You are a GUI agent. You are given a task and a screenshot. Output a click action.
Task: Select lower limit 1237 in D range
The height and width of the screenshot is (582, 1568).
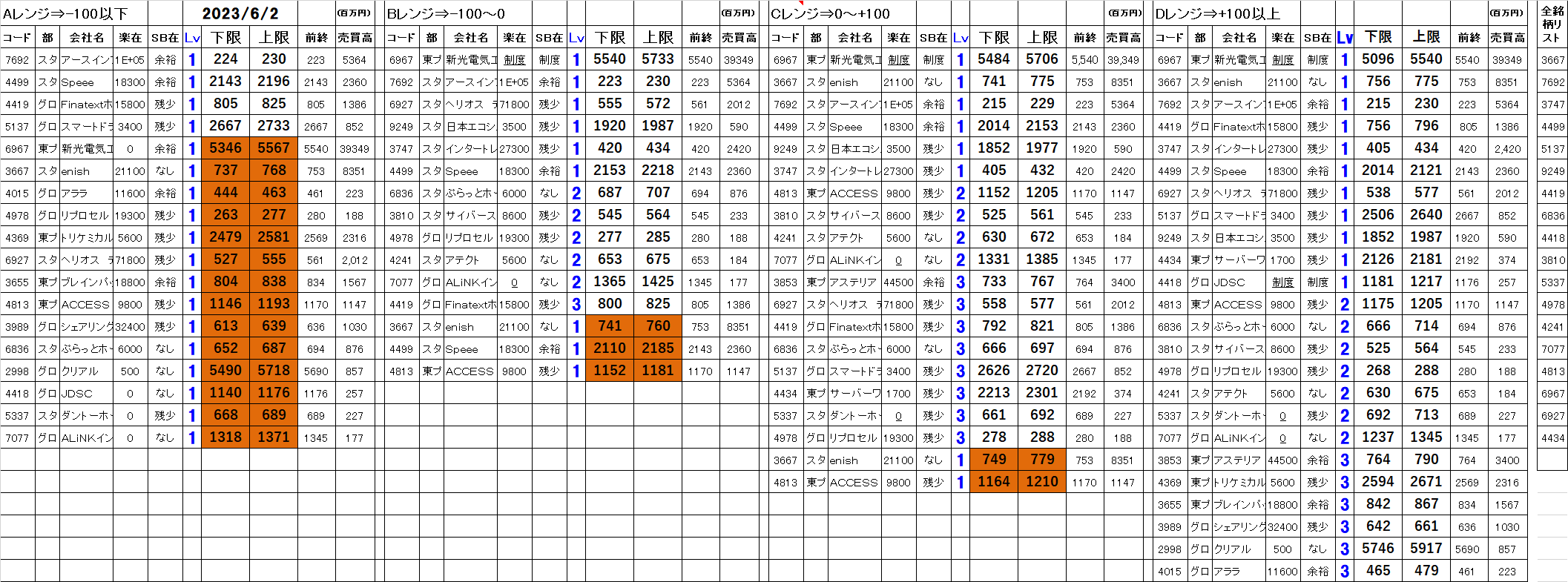pos(1378,437)
